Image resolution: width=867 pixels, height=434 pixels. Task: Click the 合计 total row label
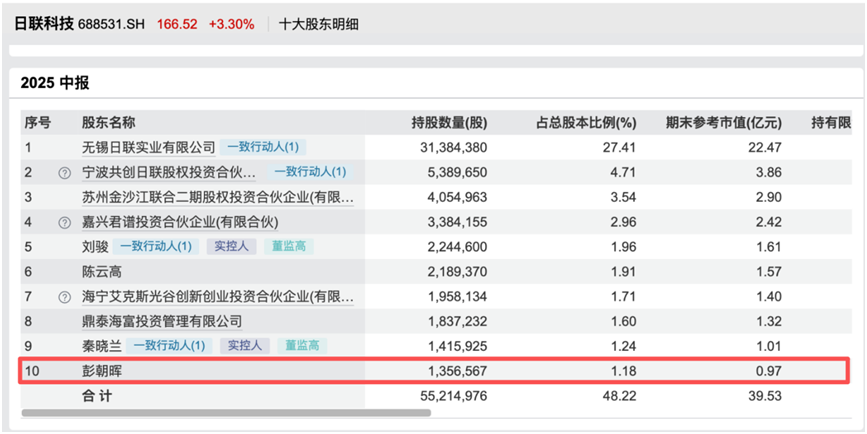pyautogui.click(x=97, y=396)
